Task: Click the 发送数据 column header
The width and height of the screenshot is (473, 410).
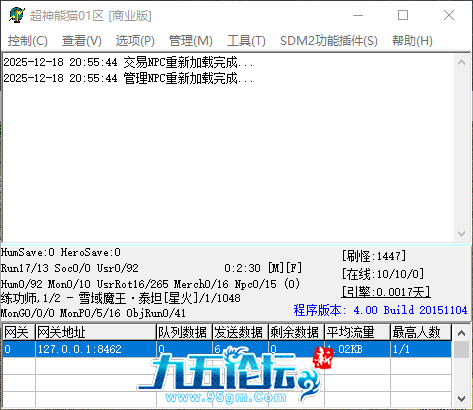Action: pyautogui.click(x=241, y=332)
